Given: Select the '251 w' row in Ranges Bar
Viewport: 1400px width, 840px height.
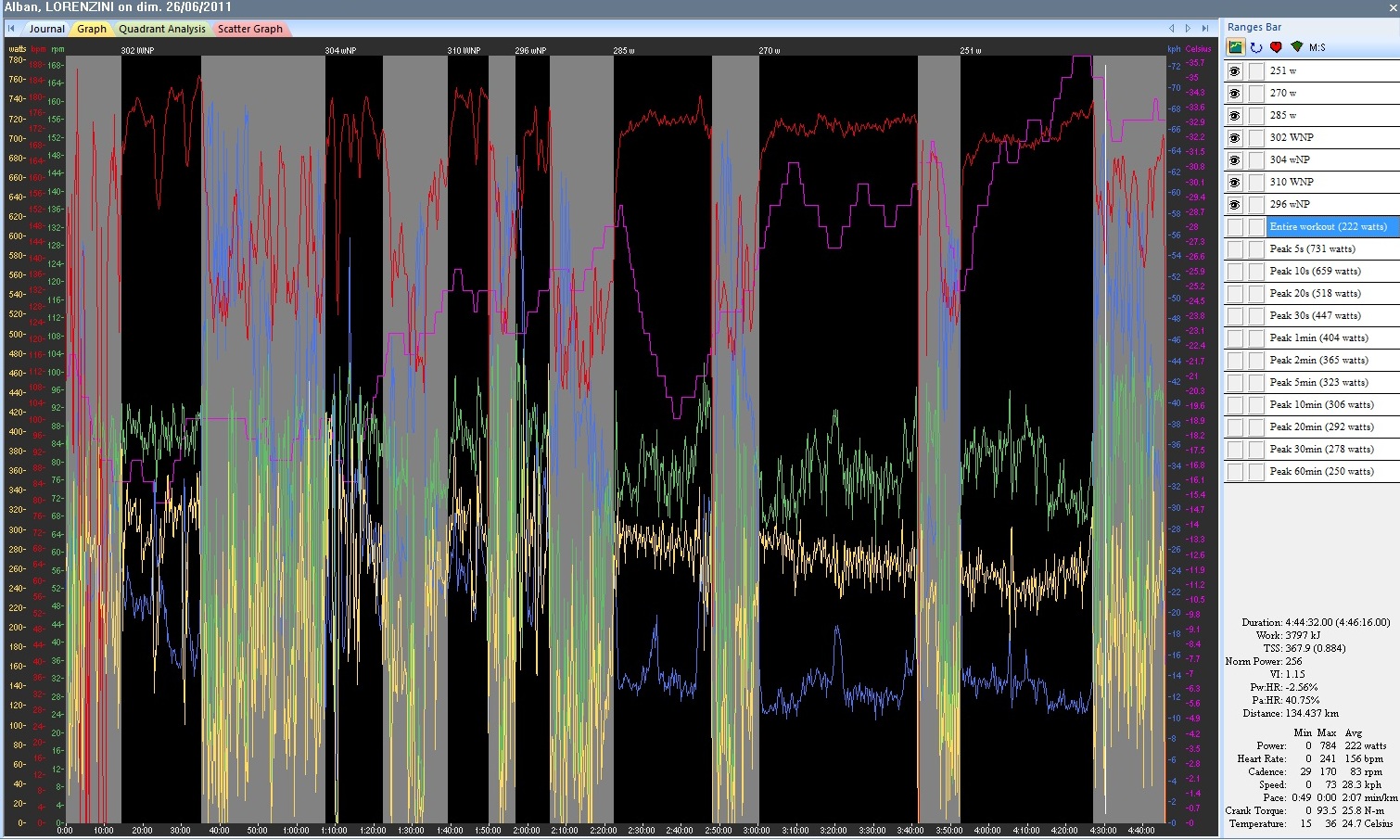Looking at the screenshot, I should click(1333, 70).
